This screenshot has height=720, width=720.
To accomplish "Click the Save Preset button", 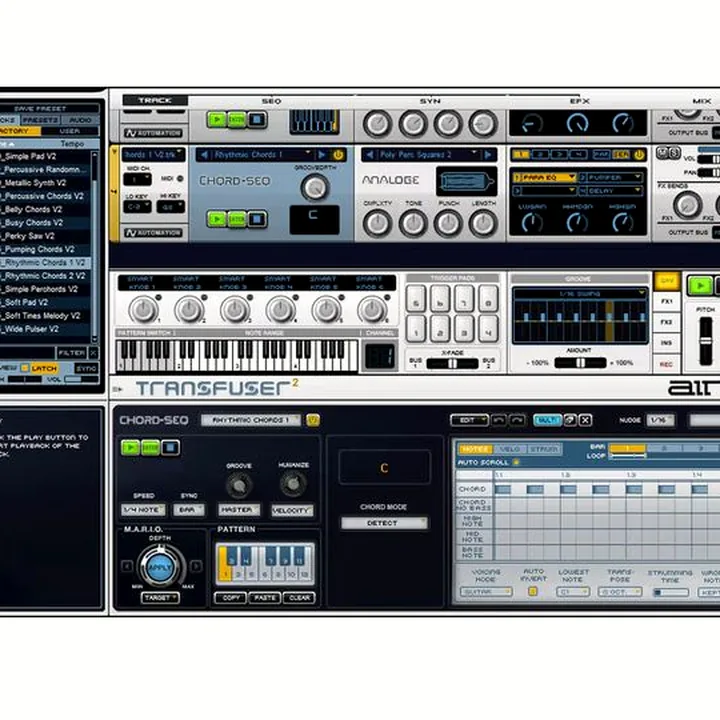I will (40, 108).
